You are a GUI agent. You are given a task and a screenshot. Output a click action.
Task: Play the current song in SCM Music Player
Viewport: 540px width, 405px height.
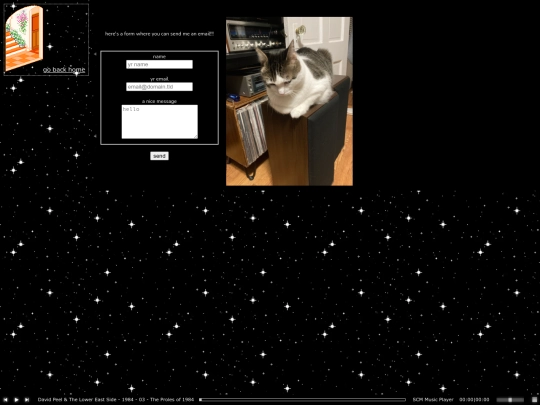coord(16,399)
